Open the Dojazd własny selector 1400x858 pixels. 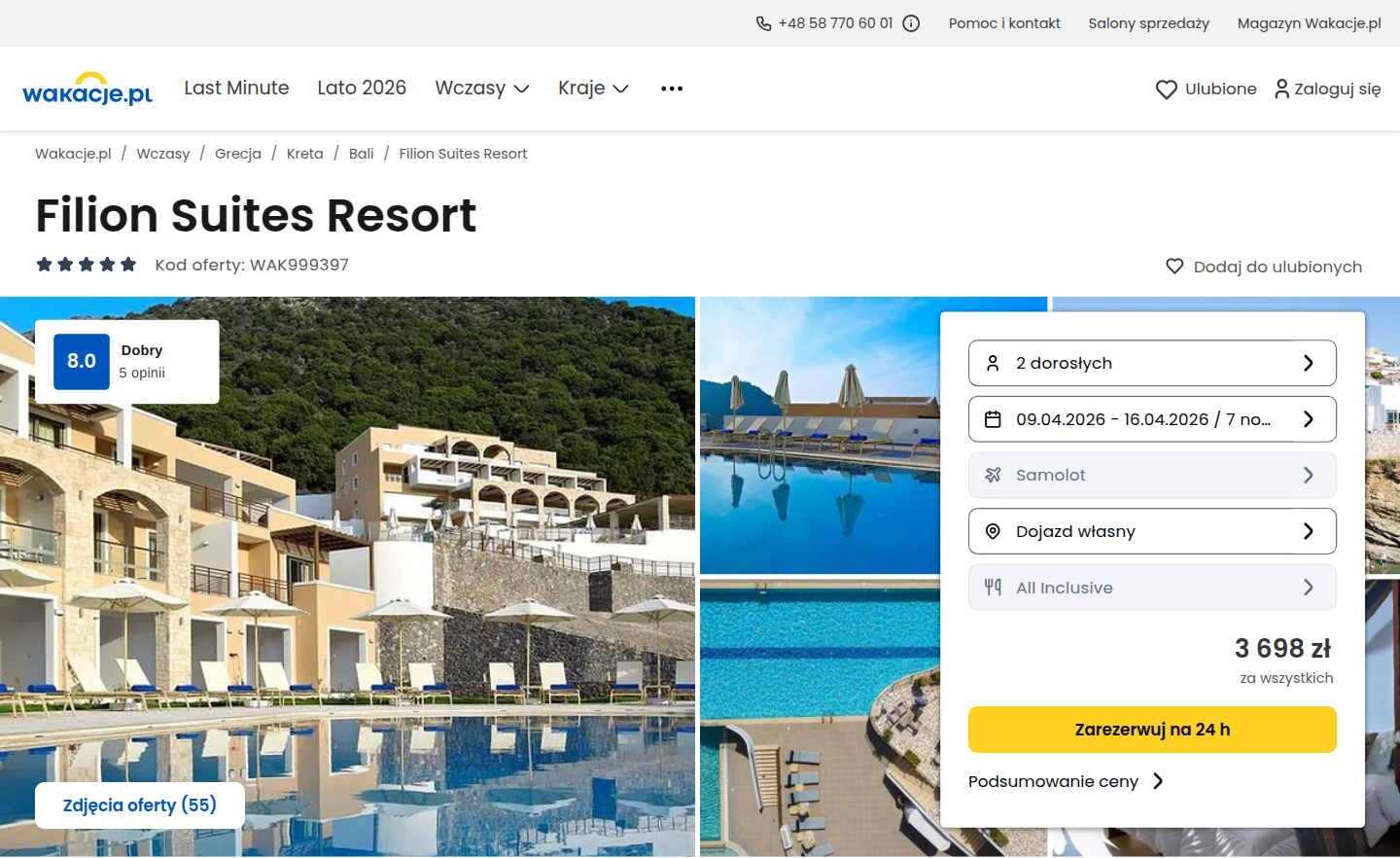tap(1152, 531)
